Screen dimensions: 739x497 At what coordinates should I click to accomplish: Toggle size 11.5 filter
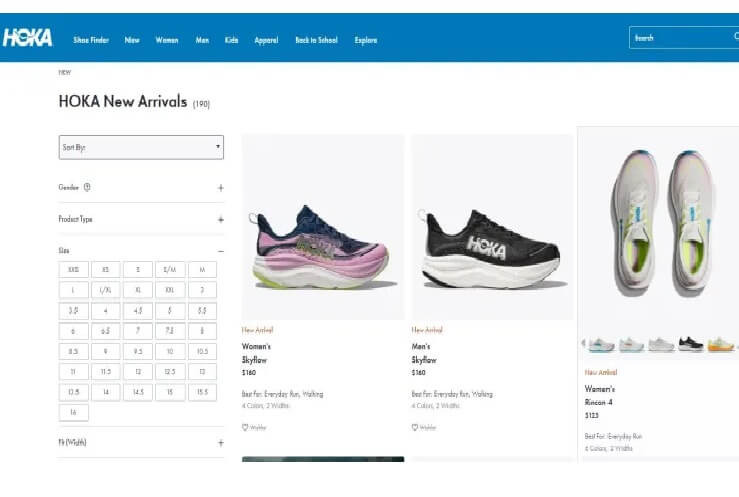[x=106, y=372]
